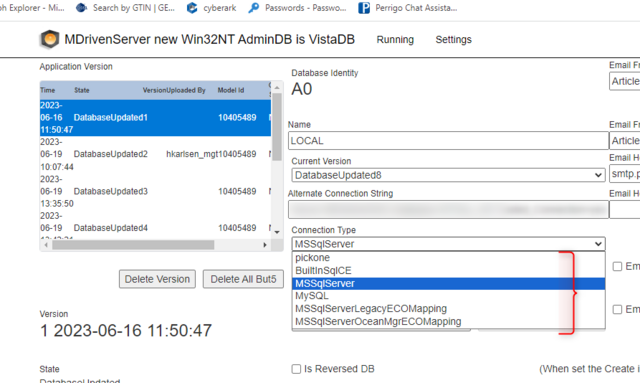Click version list horizontal scrollbar thumb
The image size is (640, 383).
pos(133,245)
